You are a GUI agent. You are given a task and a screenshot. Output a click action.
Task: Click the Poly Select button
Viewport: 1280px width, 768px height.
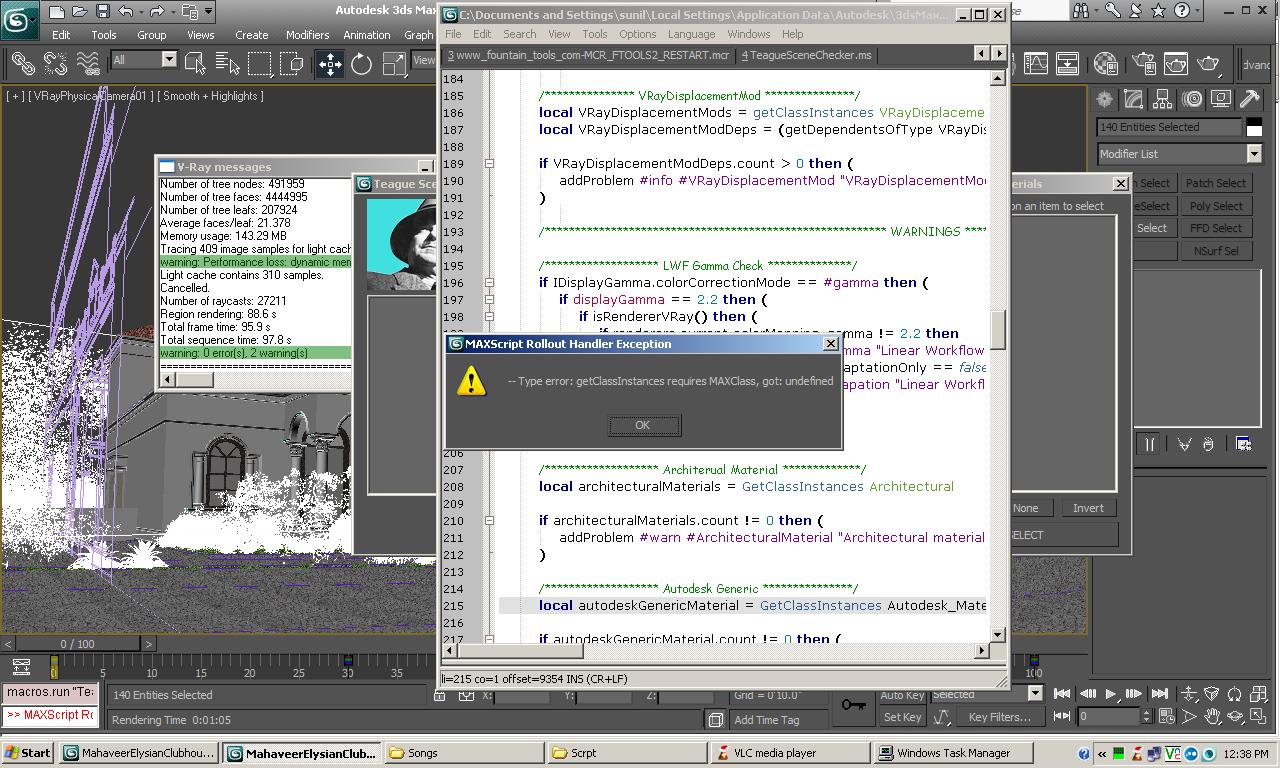[1216, 205]
